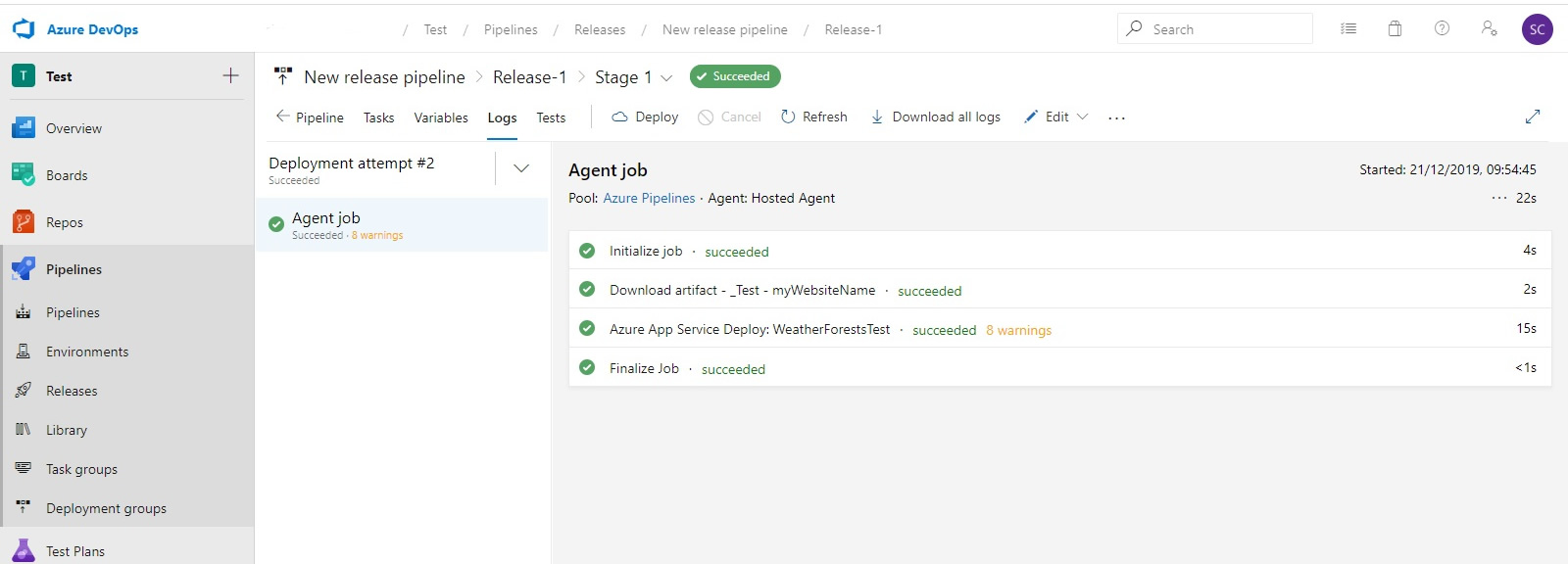The image size is (1568, 564).
Task: Open the work items list icon in header
Action: pyautogui.click(x=1348, y=29)
